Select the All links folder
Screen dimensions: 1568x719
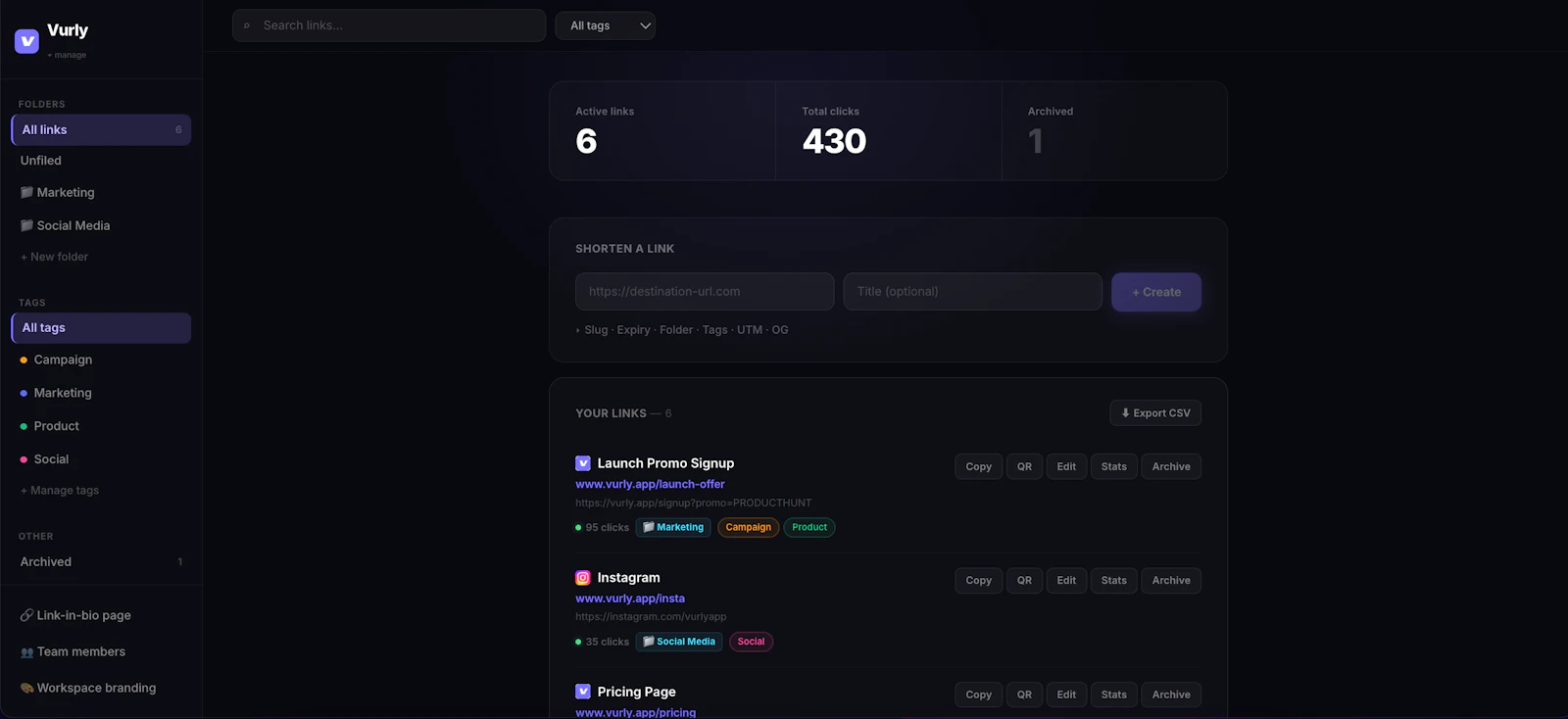(x=101, y=129)
